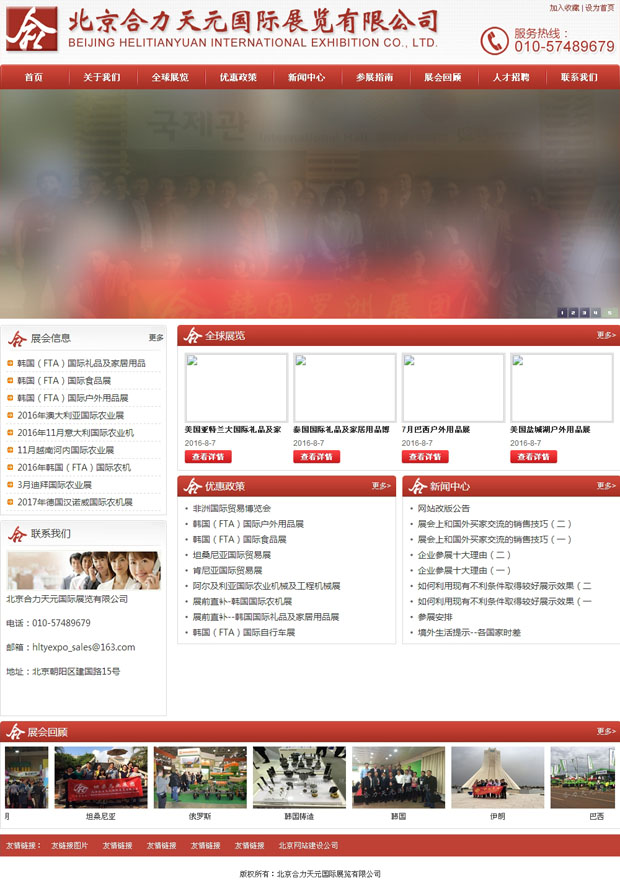Show 更多 items in 新闻中心
Viewport: 620px width, 891px height.
[606, 486]
